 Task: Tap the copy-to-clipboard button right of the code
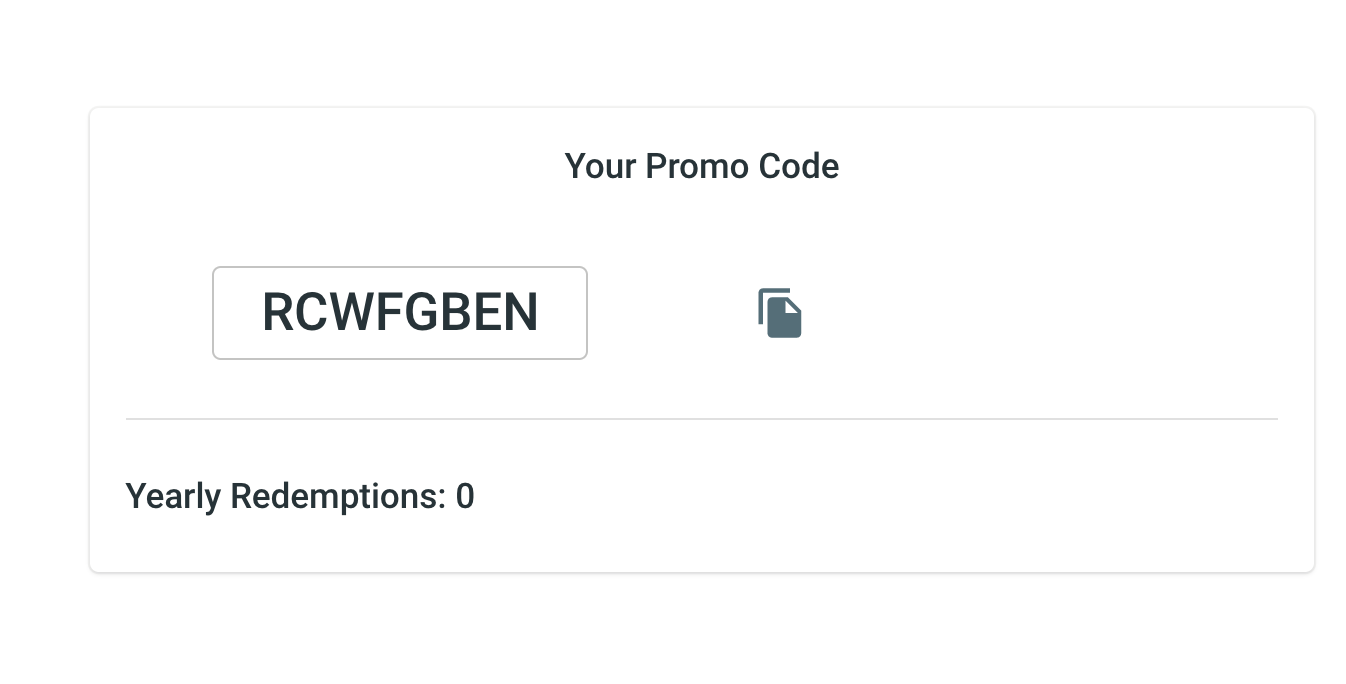(x=780, y=313)
